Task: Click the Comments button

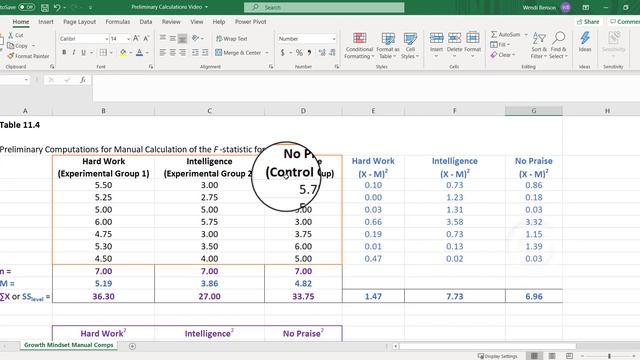Action: (624, 22)
